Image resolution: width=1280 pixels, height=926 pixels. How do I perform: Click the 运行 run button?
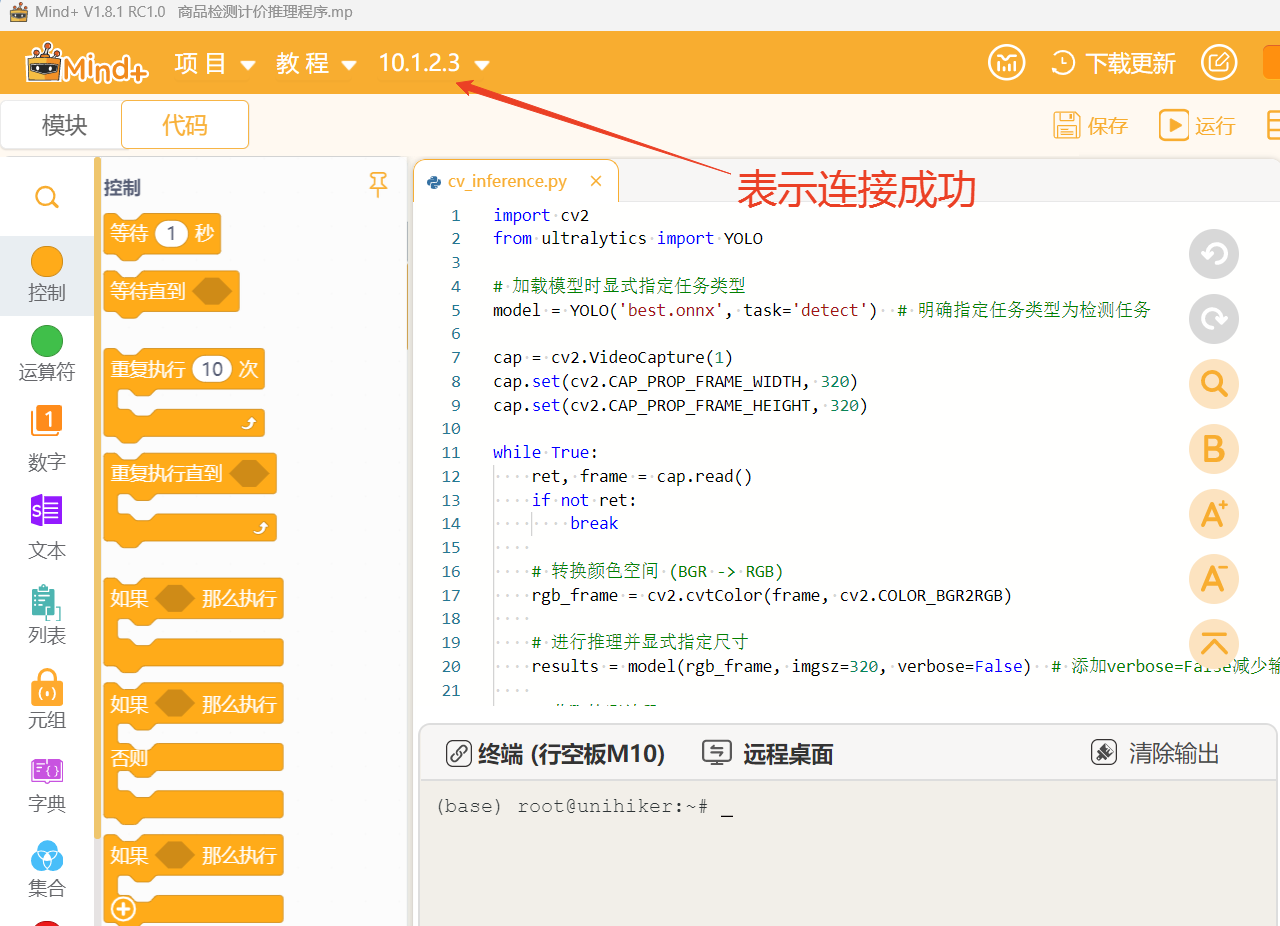pos(1197,125)
